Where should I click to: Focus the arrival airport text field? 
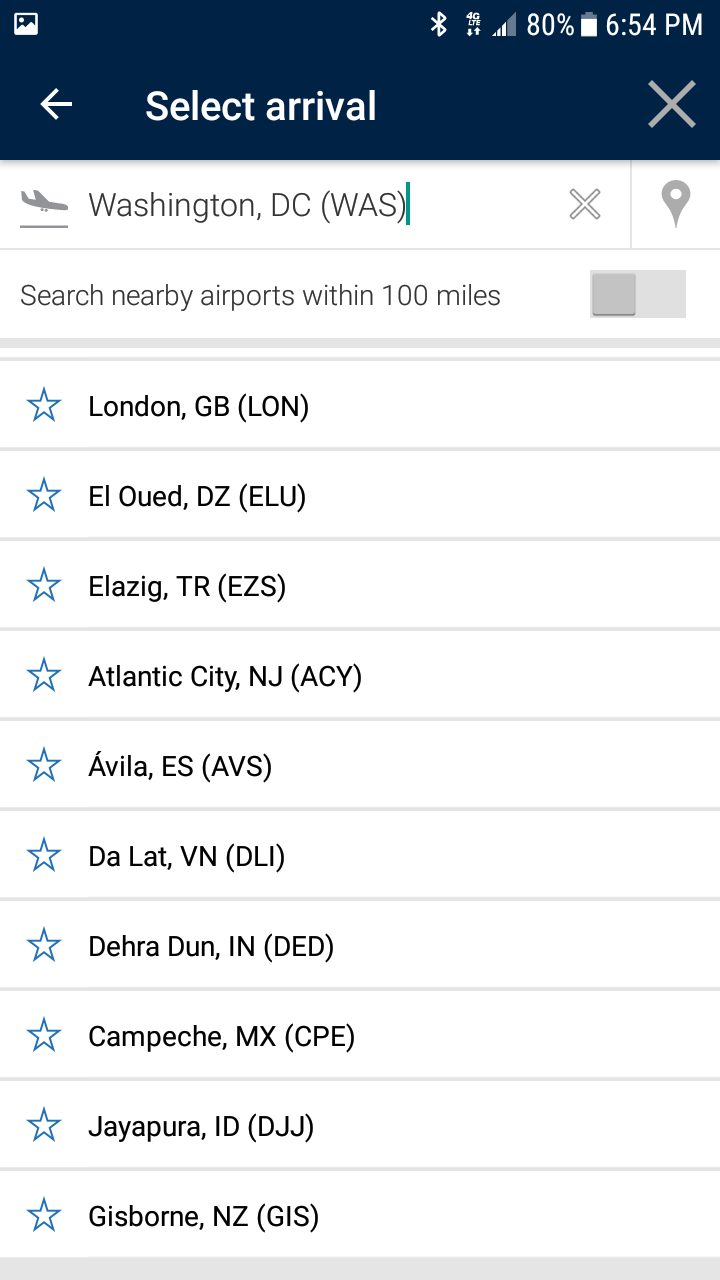click(320, 205)
